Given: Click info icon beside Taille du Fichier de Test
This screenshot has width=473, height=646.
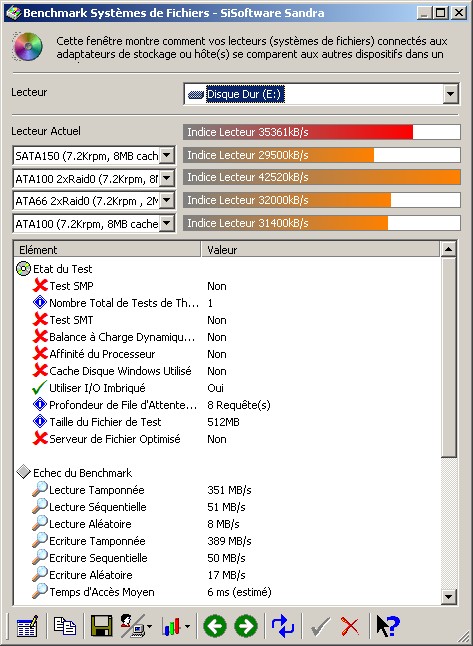Looking at the screenshot, I should [x=40, y=422].
